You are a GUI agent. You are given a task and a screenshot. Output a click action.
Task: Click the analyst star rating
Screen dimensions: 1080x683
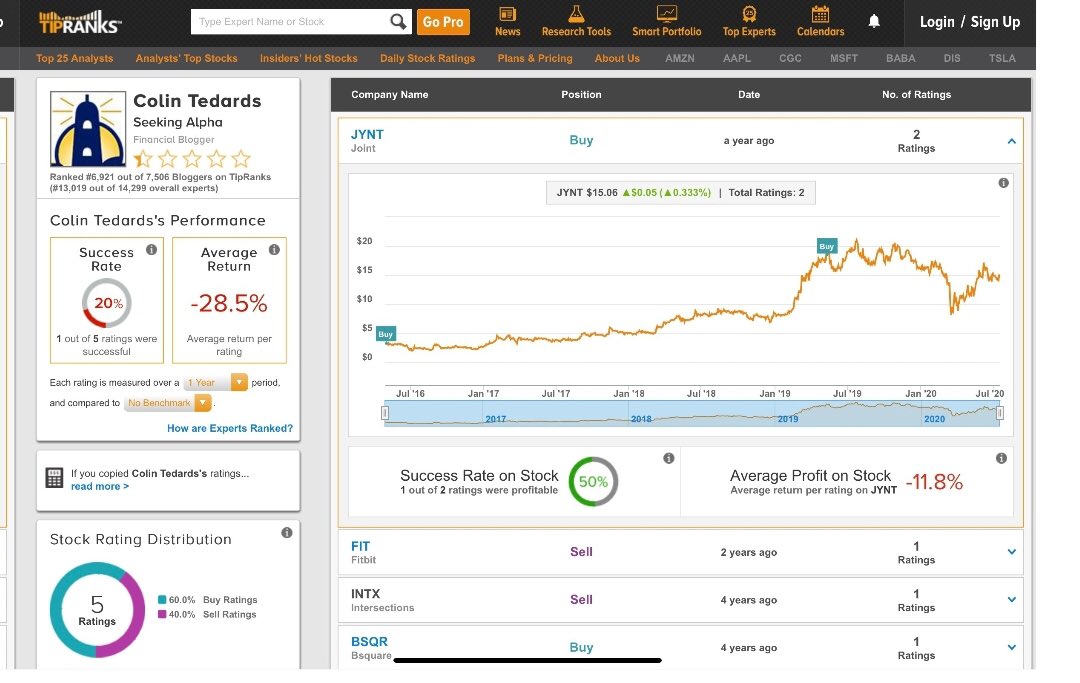(x=192, y=159)
